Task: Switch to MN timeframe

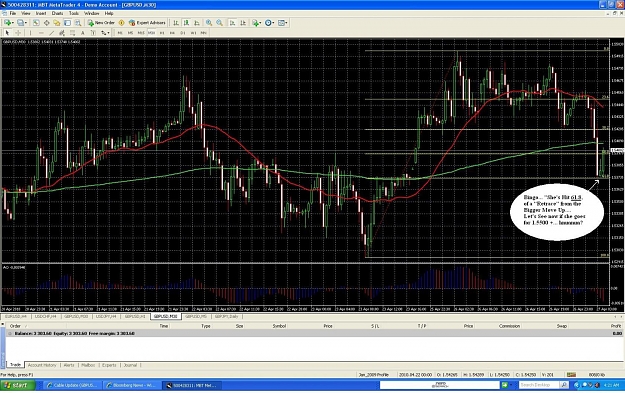Action: [x=203, y=33]
